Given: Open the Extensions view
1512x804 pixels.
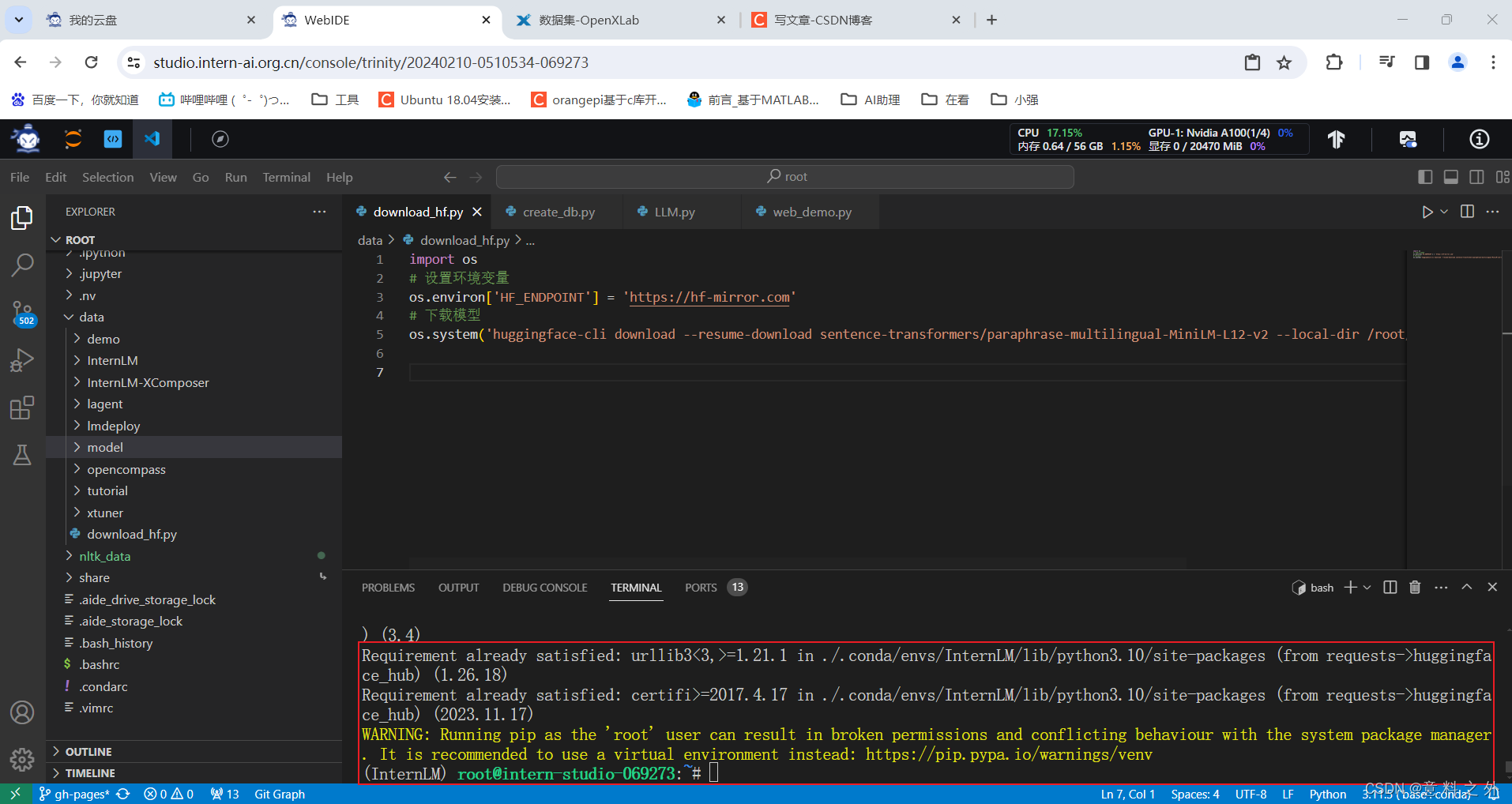Looking at the screenshot, I should (22, 408).
